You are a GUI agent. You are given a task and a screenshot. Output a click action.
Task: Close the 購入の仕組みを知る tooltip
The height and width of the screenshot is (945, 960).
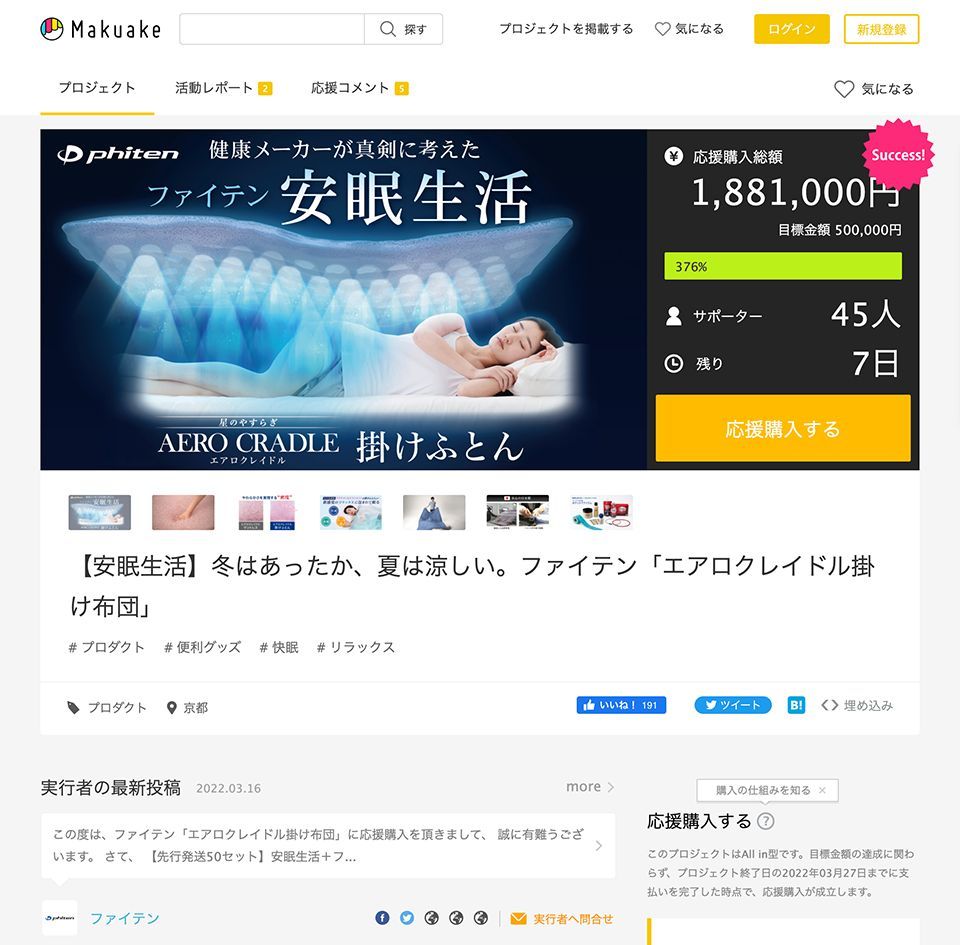[822, 790]
